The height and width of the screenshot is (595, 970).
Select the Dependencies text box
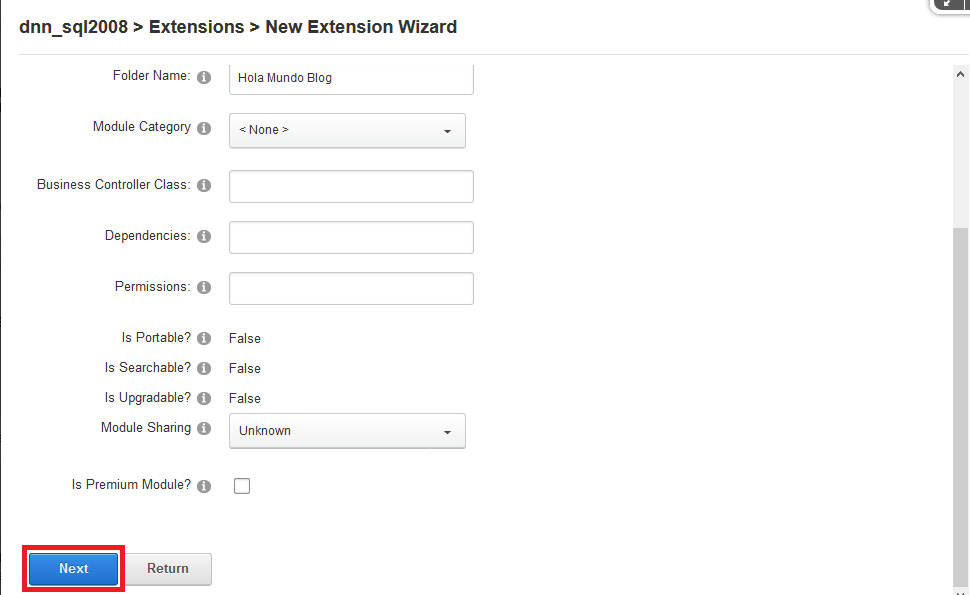click(x=351, y=238)
